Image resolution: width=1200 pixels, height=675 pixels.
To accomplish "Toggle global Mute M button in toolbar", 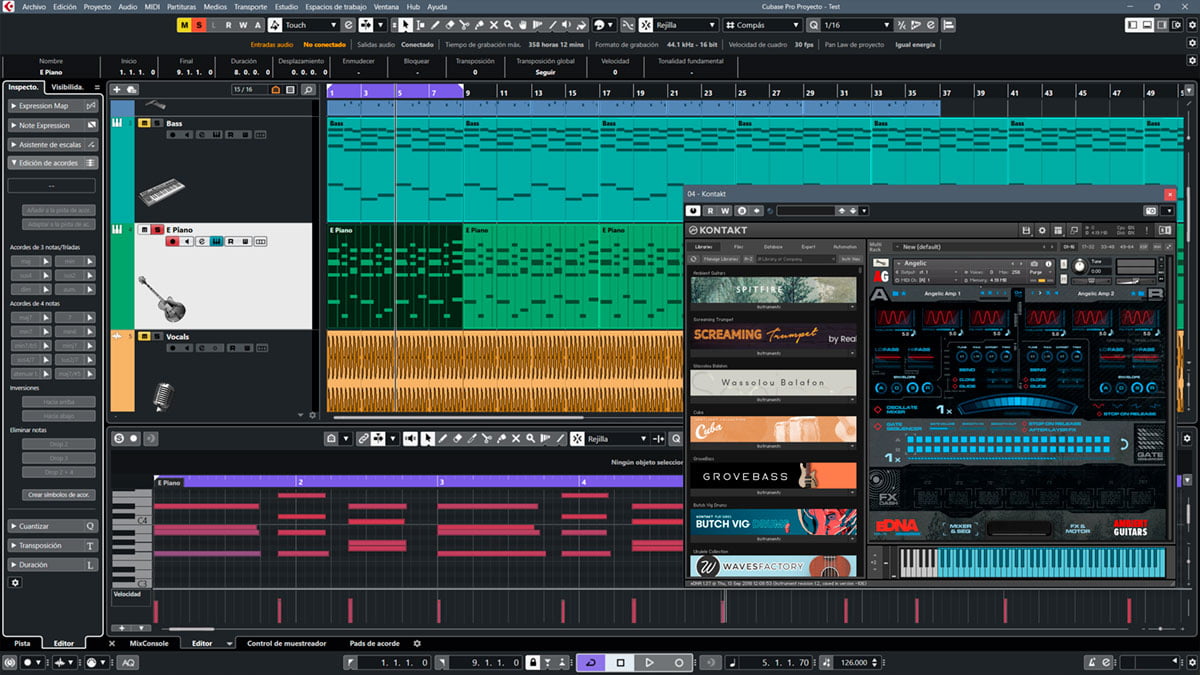I will [x=183, y=24].
